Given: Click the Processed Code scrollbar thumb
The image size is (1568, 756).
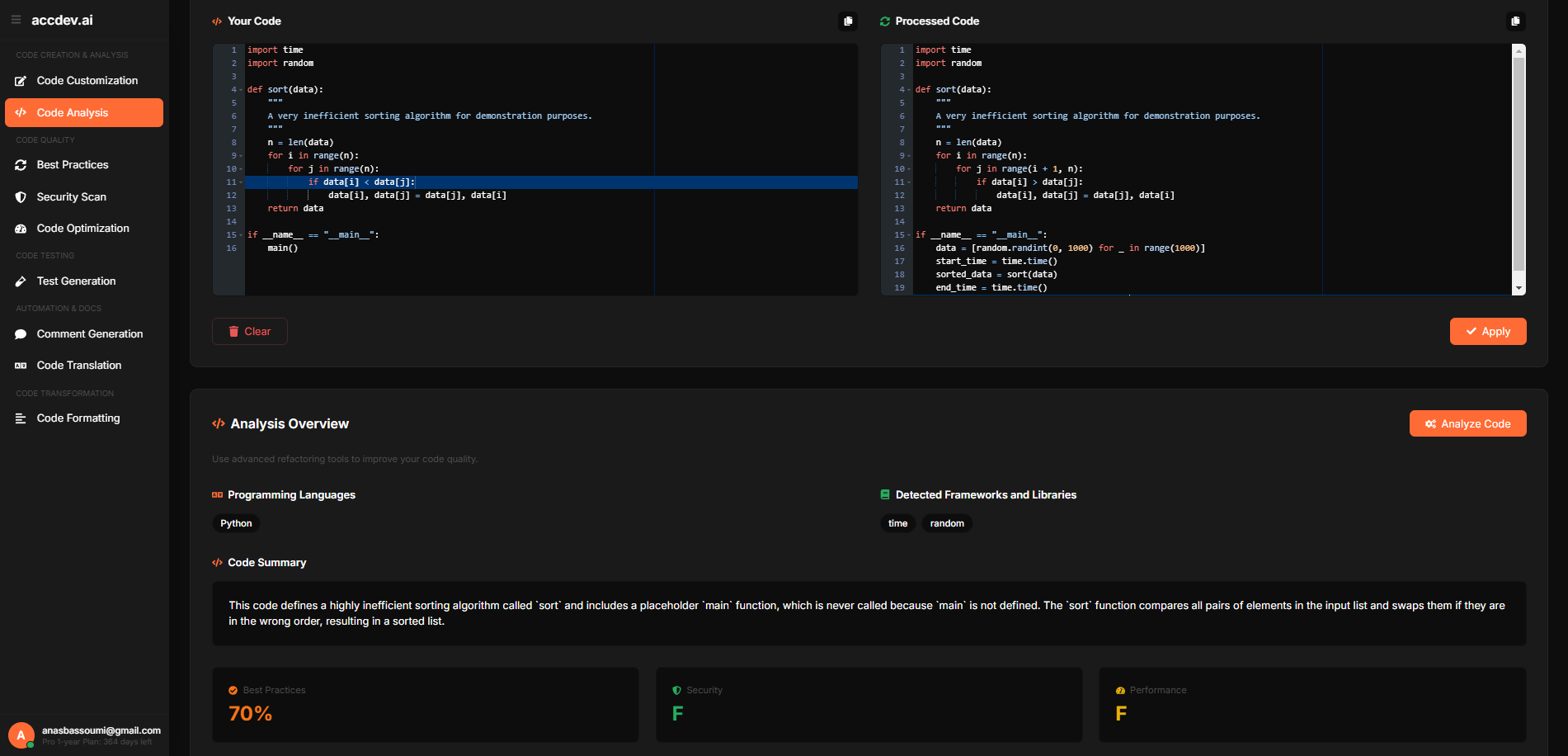Looking at the screenshot, I should click(x=1519, y=163).
